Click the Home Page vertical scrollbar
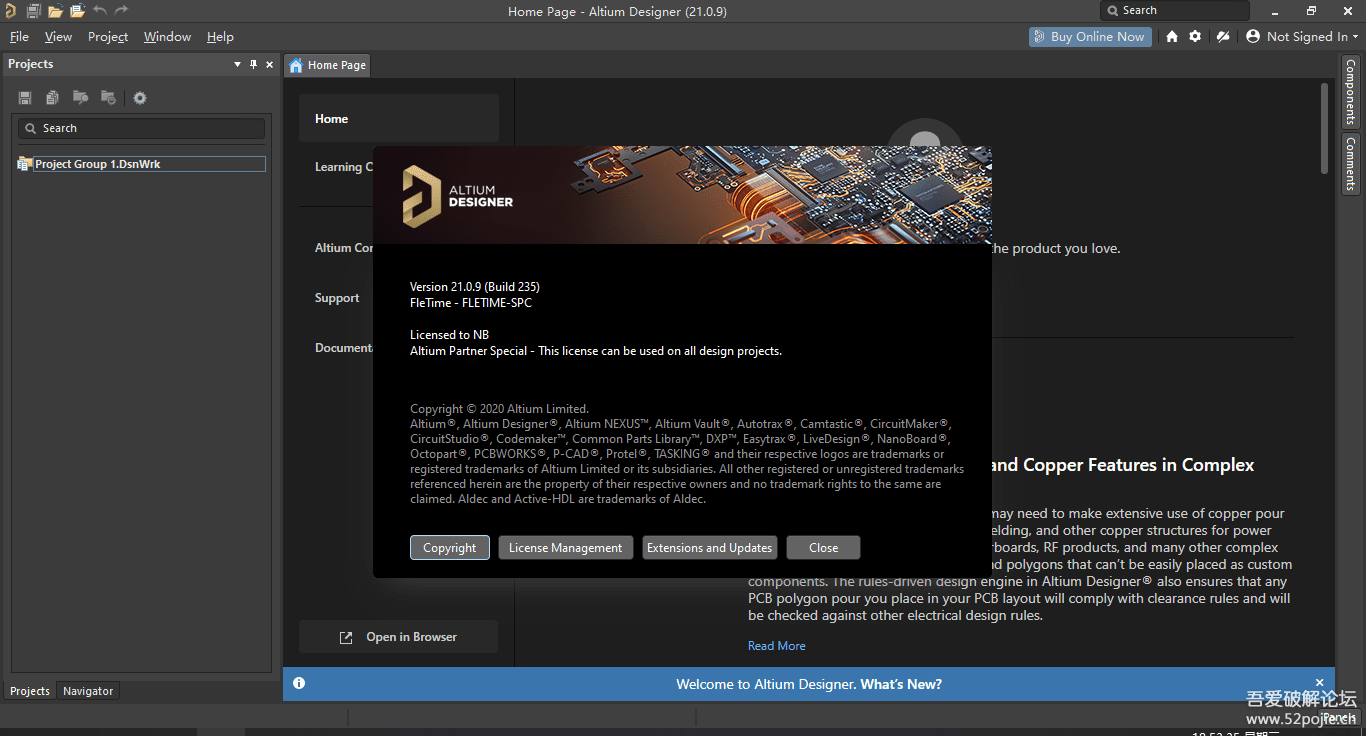The height and width of the screenshot is (736, 1366). pos(1324,130)
